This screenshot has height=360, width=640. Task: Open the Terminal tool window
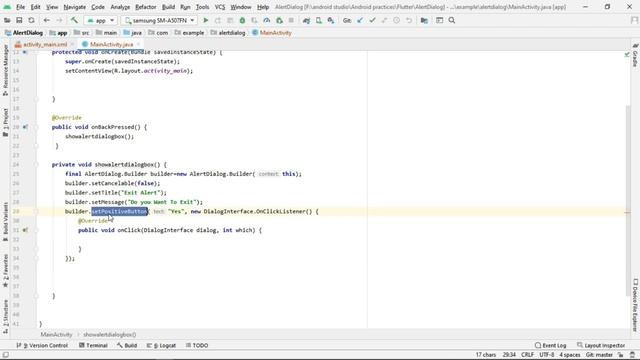coord(93,345)
